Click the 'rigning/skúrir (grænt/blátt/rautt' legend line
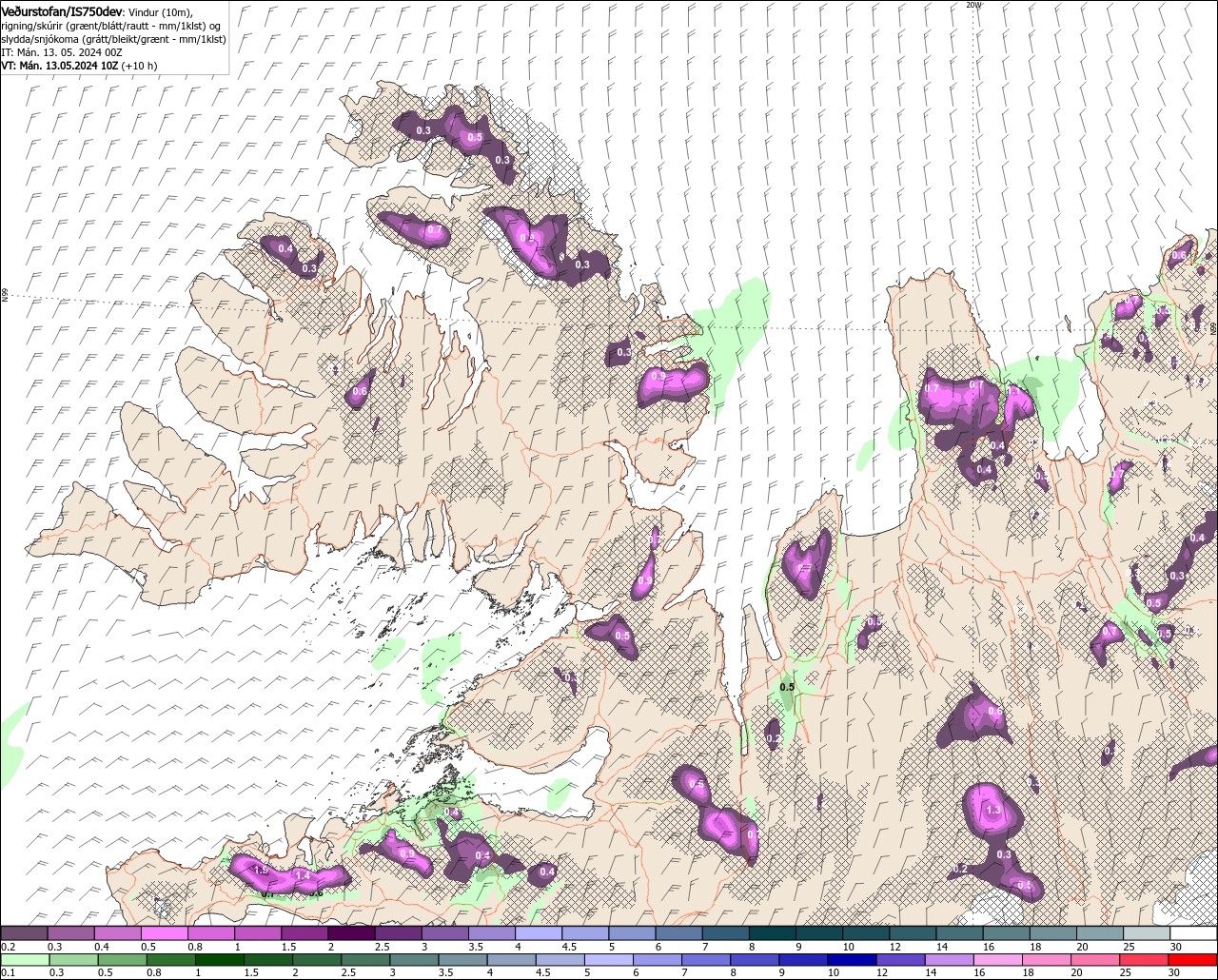1218x980 pixels. tap(111, 25)
